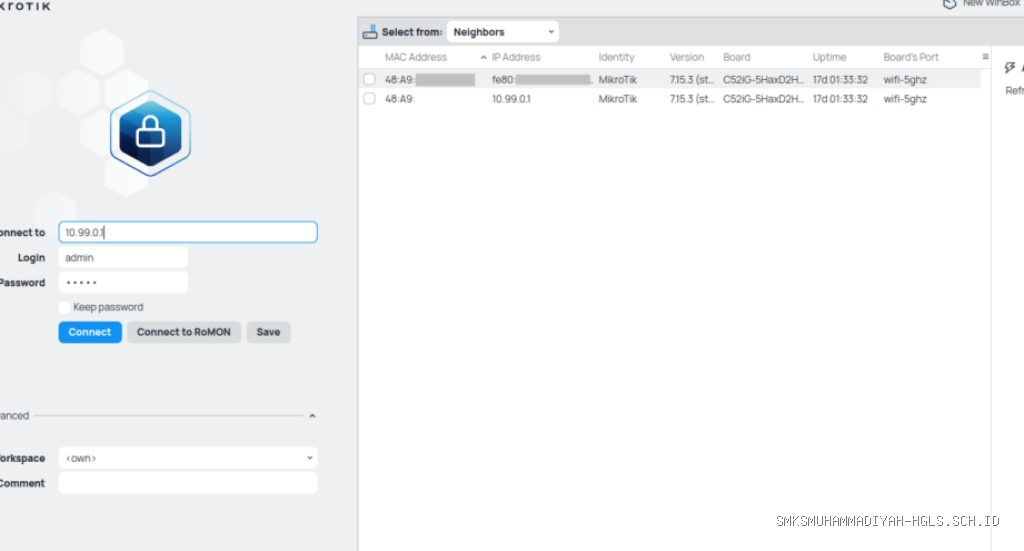Click C52iG-5HaxD2H board in the fe80 row
1024x551 pixels.
point(763,80)
